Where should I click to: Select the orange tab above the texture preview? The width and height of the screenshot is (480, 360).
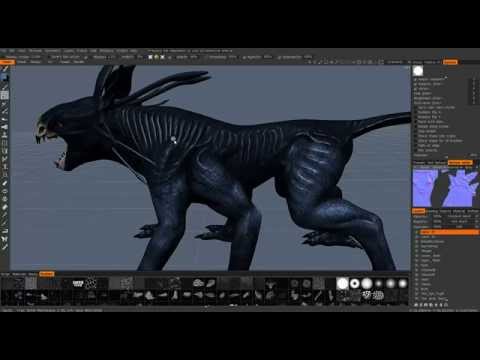(460, 163)
